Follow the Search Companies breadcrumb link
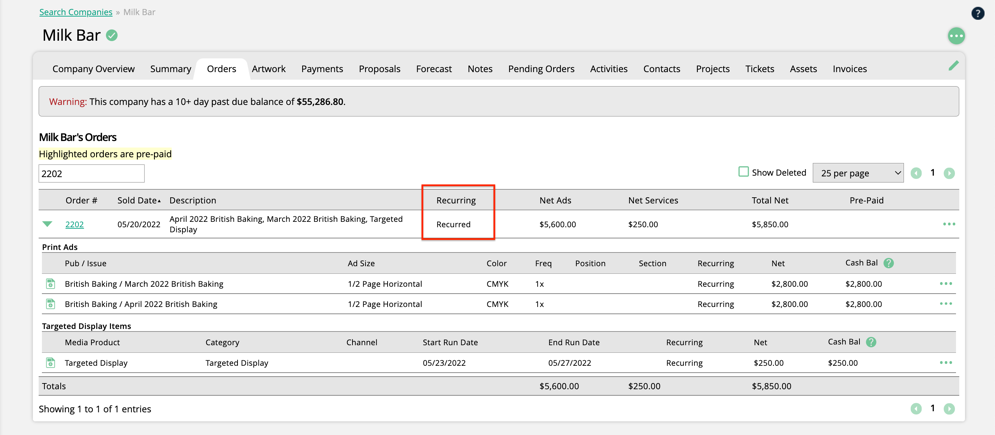This screenshot has height=435, width=995. (76, 12)
